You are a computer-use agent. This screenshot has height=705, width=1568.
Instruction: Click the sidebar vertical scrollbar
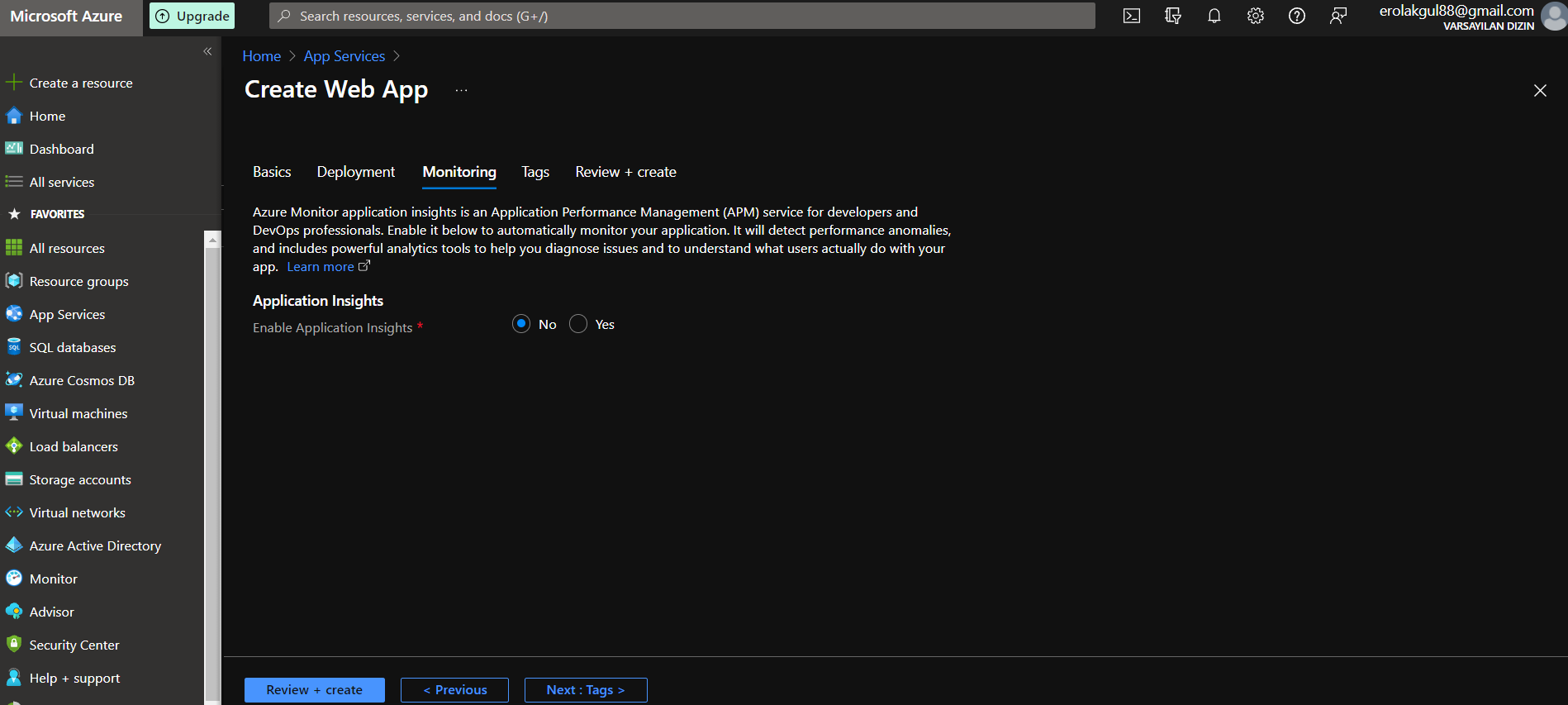(x=212, y=463)
